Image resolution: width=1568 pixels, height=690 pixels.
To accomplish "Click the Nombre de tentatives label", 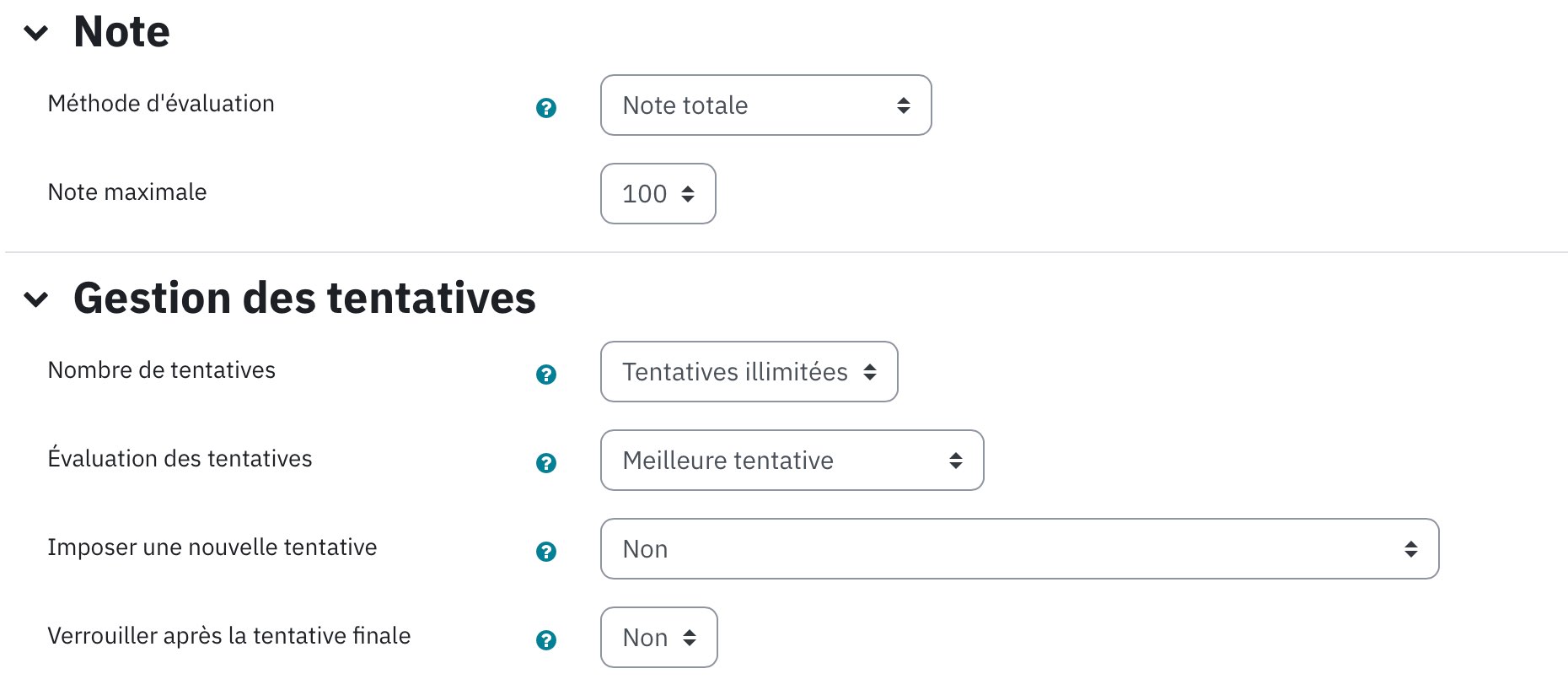I will 162,370.
